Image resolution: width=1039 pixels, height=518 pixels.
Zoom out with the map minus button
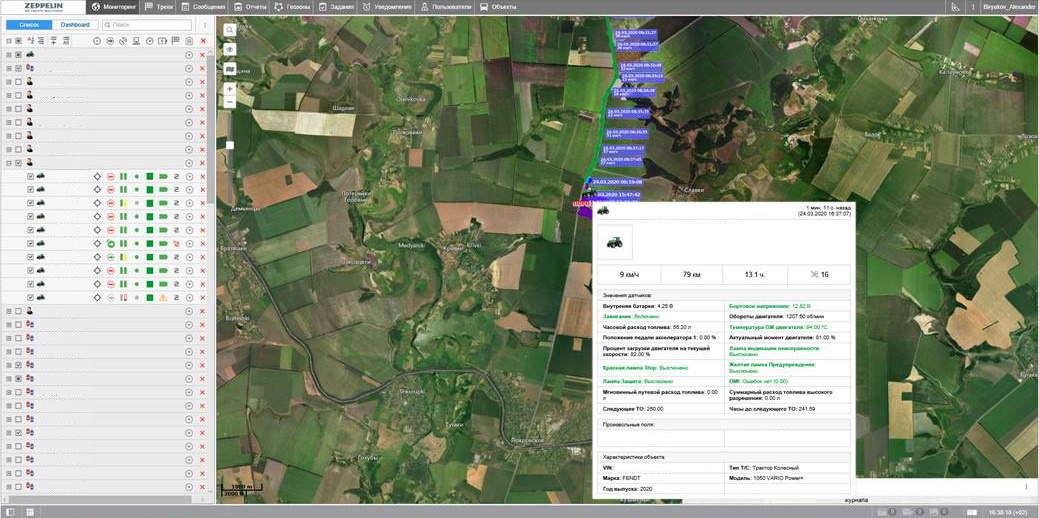(x=229, y=102)
